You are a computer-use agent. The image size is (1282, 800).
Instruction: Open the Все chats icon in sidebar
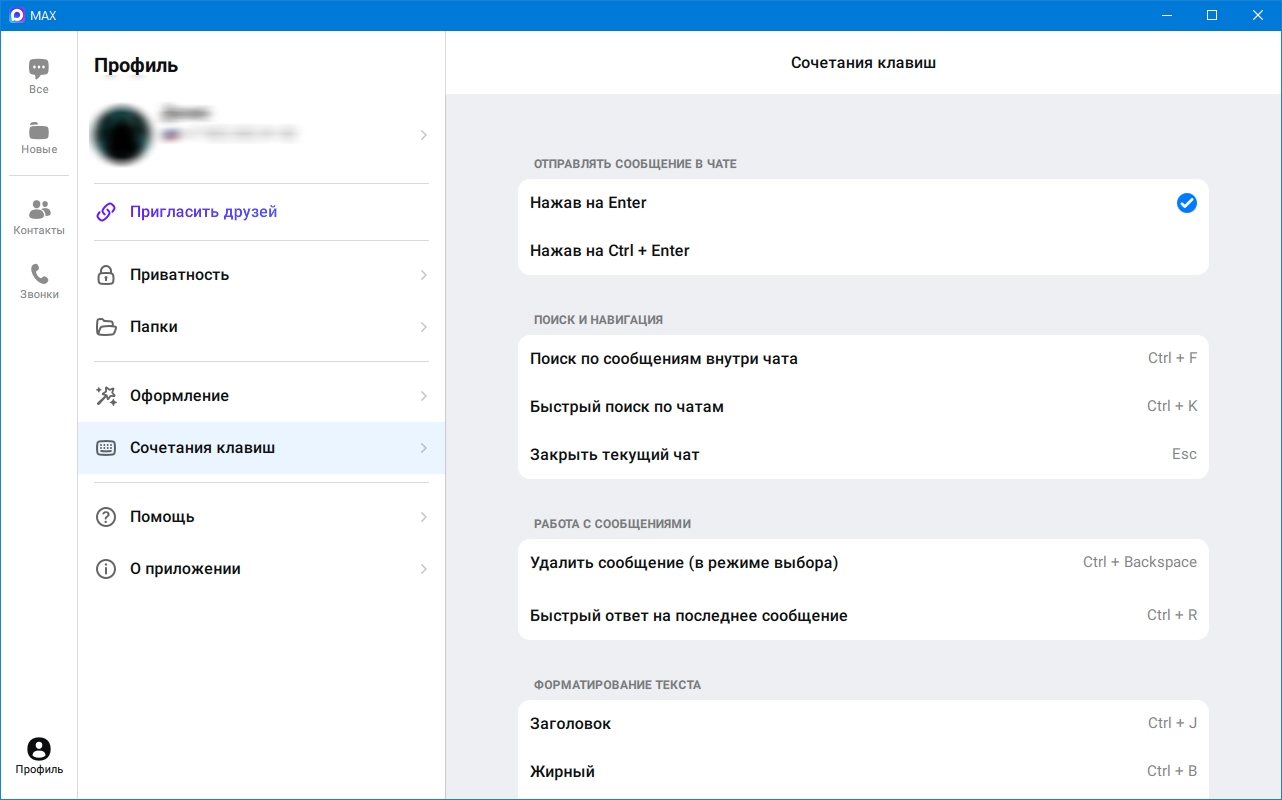pos(39,69)
